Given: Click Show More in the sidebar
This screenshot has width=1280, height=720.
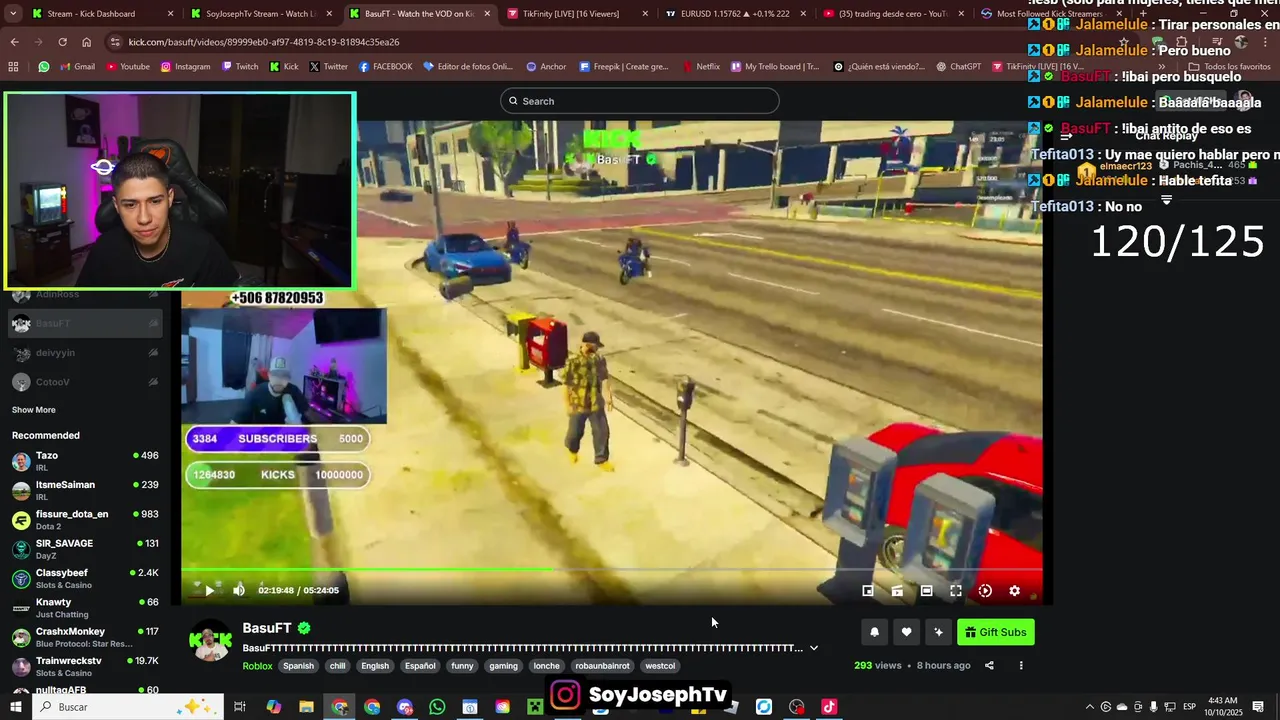Looking at the screenshot, I should coord(33,410).
